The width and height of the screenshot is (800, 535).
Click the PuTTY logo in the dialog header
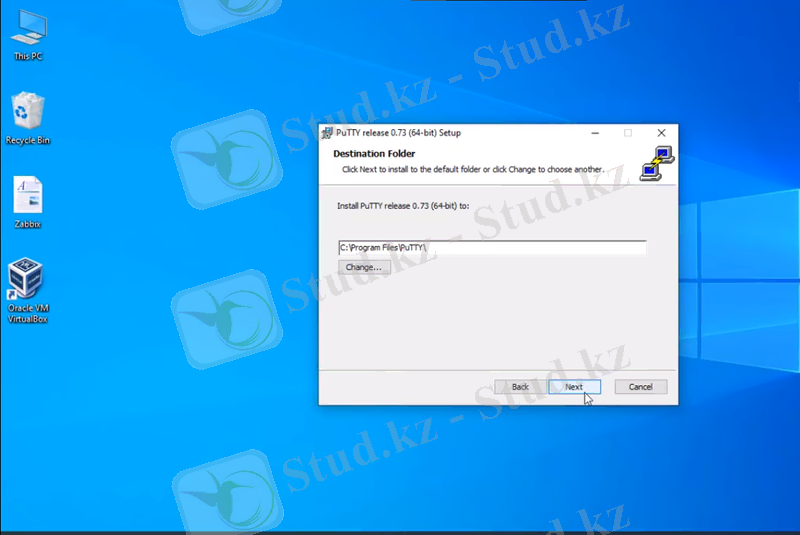[x=657, y=163]
